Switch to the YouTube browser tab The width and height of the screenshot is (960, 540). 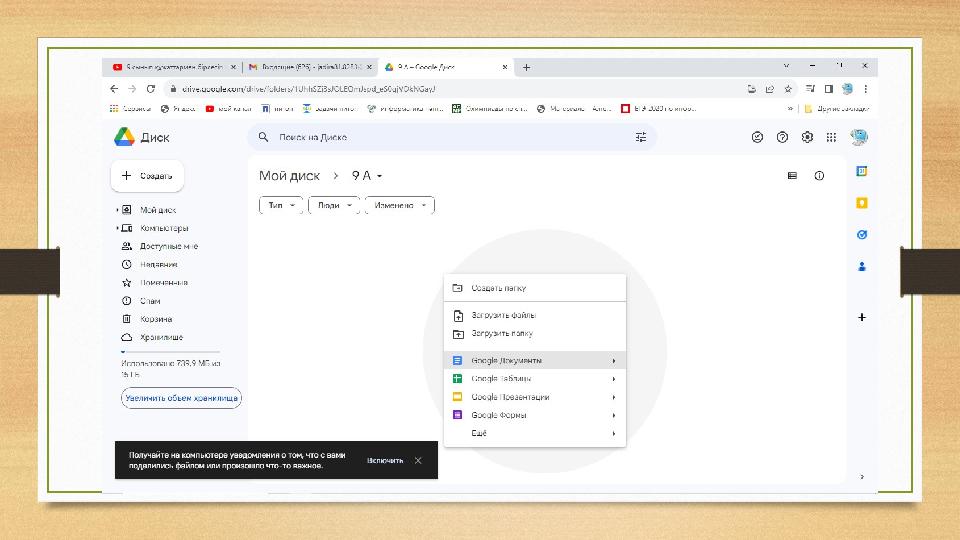pos(174,67)
